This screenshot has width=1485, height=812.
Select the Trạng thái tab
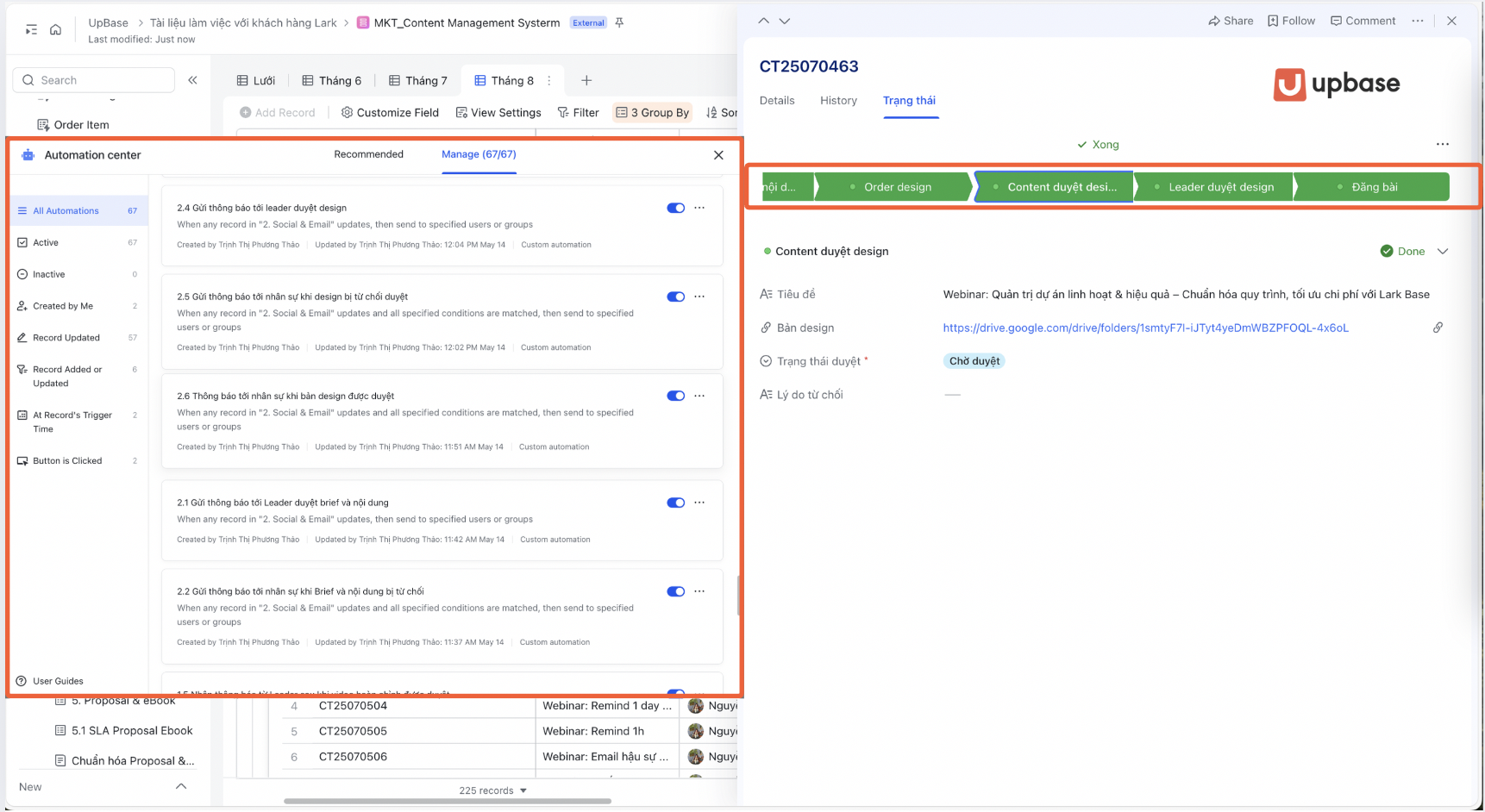tap(909, 101)
